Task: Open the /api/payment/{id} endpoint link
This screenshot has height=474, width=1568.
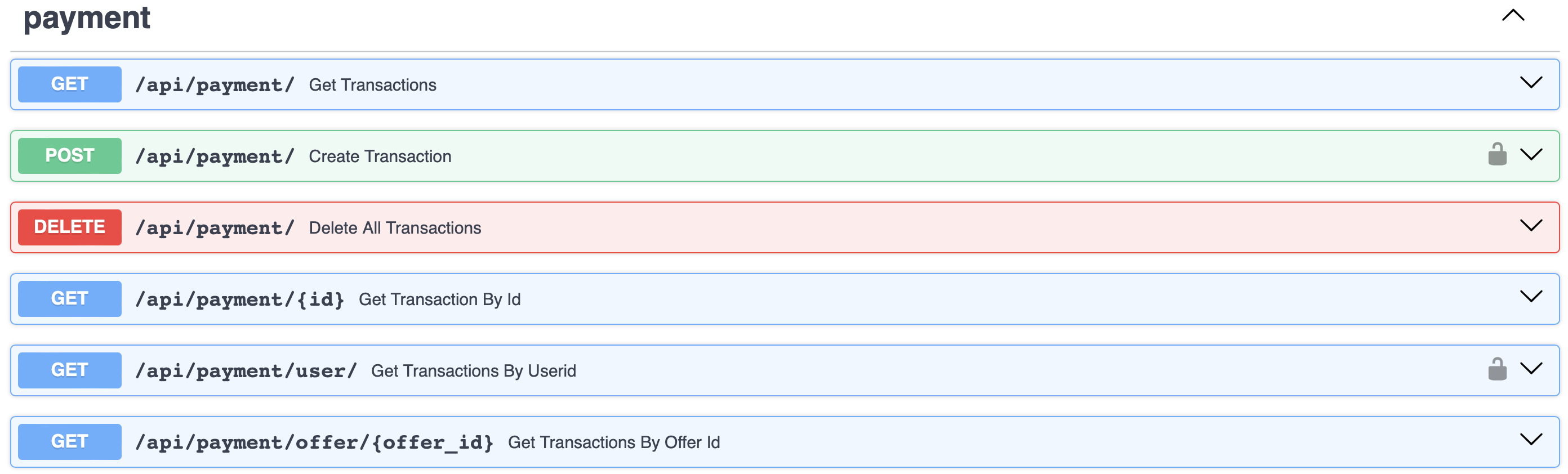Action: (240, 298)
